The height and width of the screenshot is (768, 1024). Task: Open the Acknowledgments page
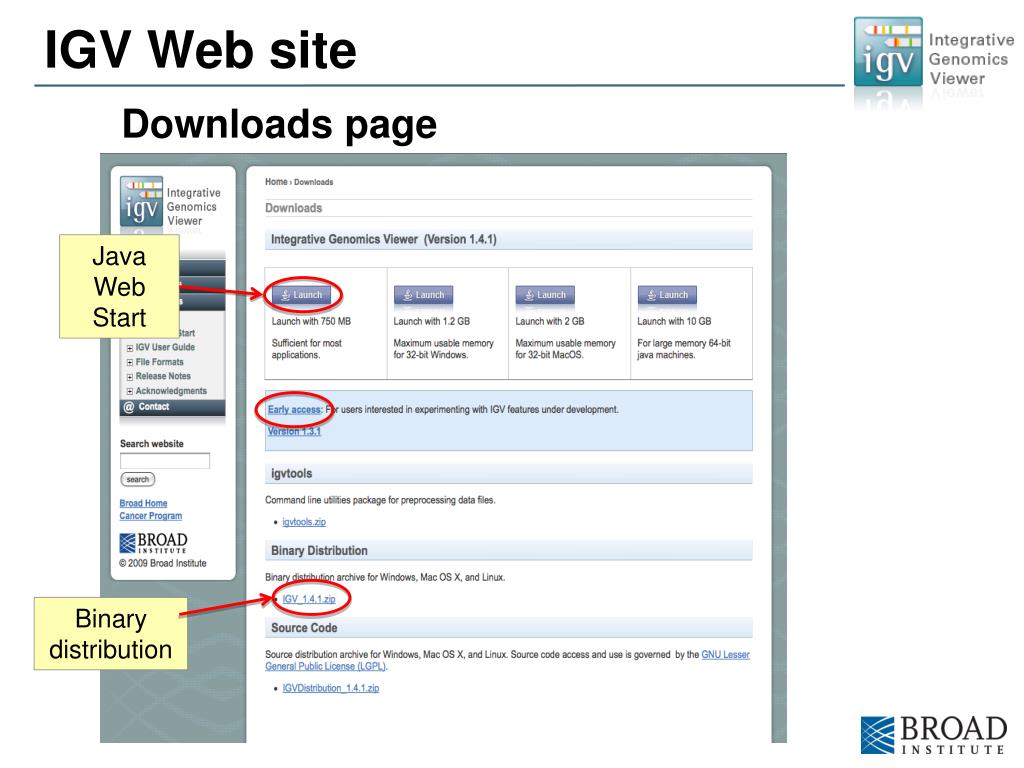[171, 391]
